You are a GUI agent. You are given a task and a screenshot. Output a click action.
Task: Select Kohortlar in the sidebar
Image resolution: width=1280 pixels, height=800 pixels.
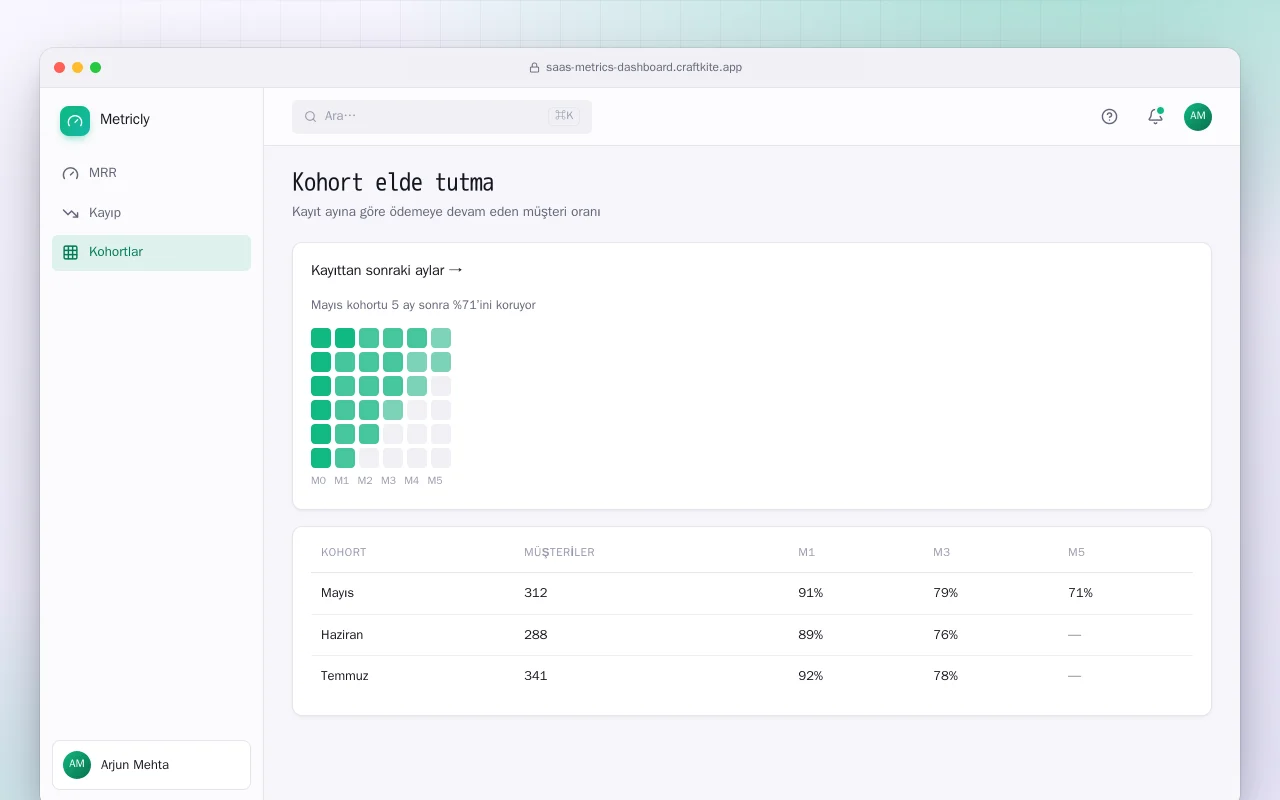[x=151, y=253]
